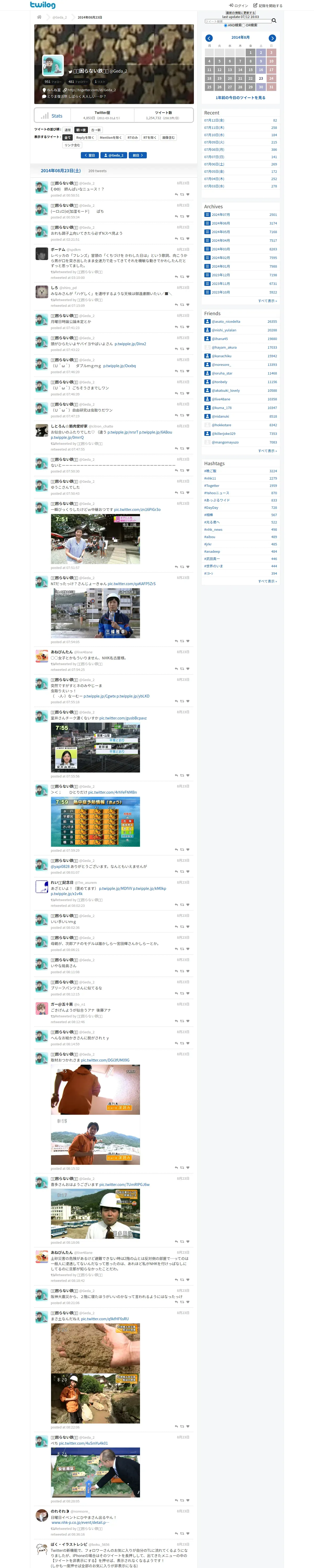Image resolution: width=314 pixels, height=1568 pixels.
Task: Go to 前日 previous day button
Action: click(138, 155)
